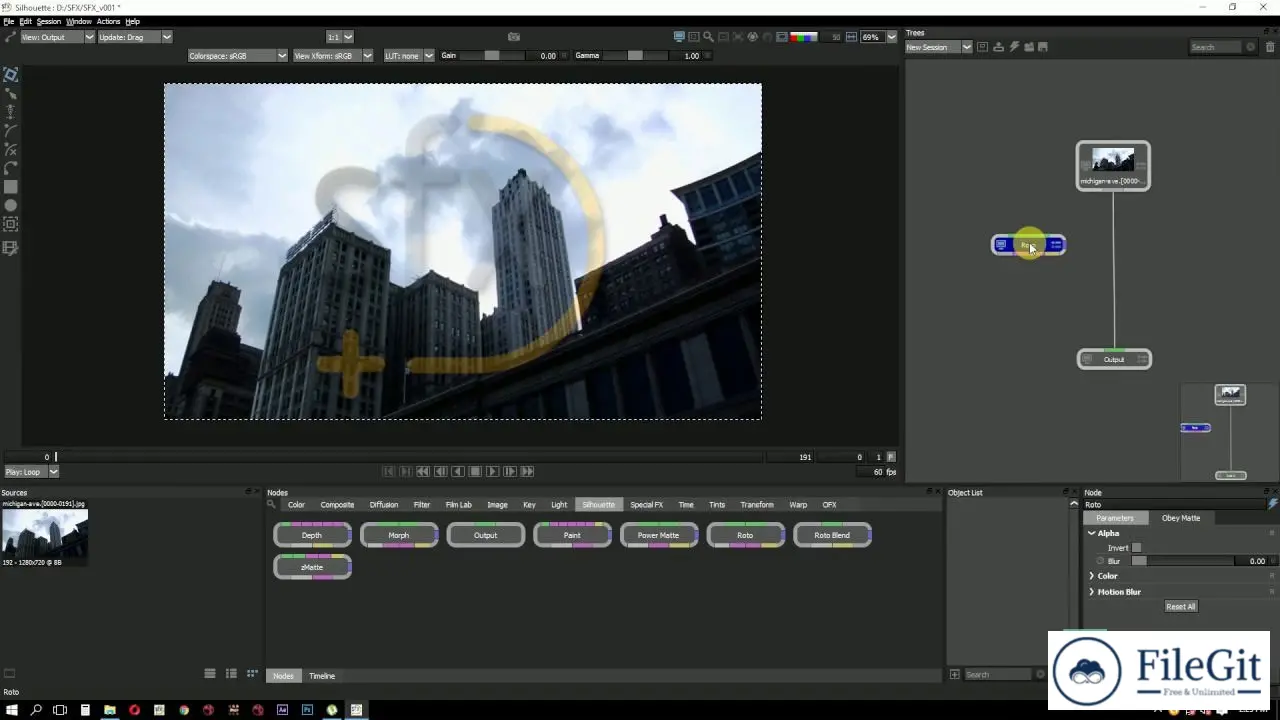The height and width of the screenshot is (720, 1280).
Task: Collapse the Alpha section
Action: point(1091,533)
